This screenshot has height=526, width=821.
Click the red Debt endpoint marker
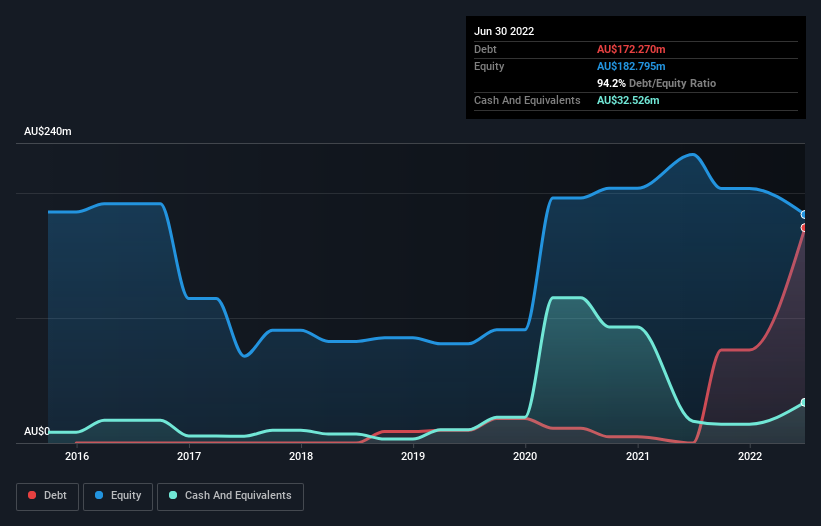tap(804, 228)
